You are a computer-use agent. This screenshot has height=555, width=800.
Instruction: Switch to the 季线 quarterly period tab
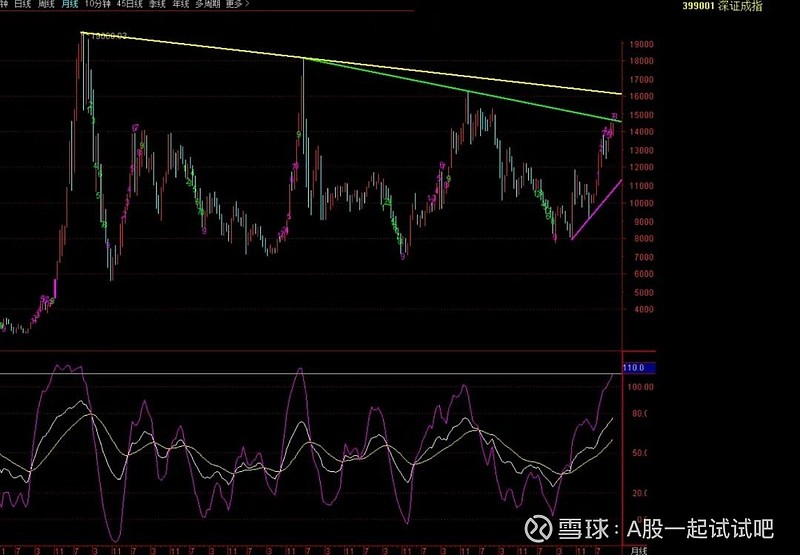tap(157, 4)
